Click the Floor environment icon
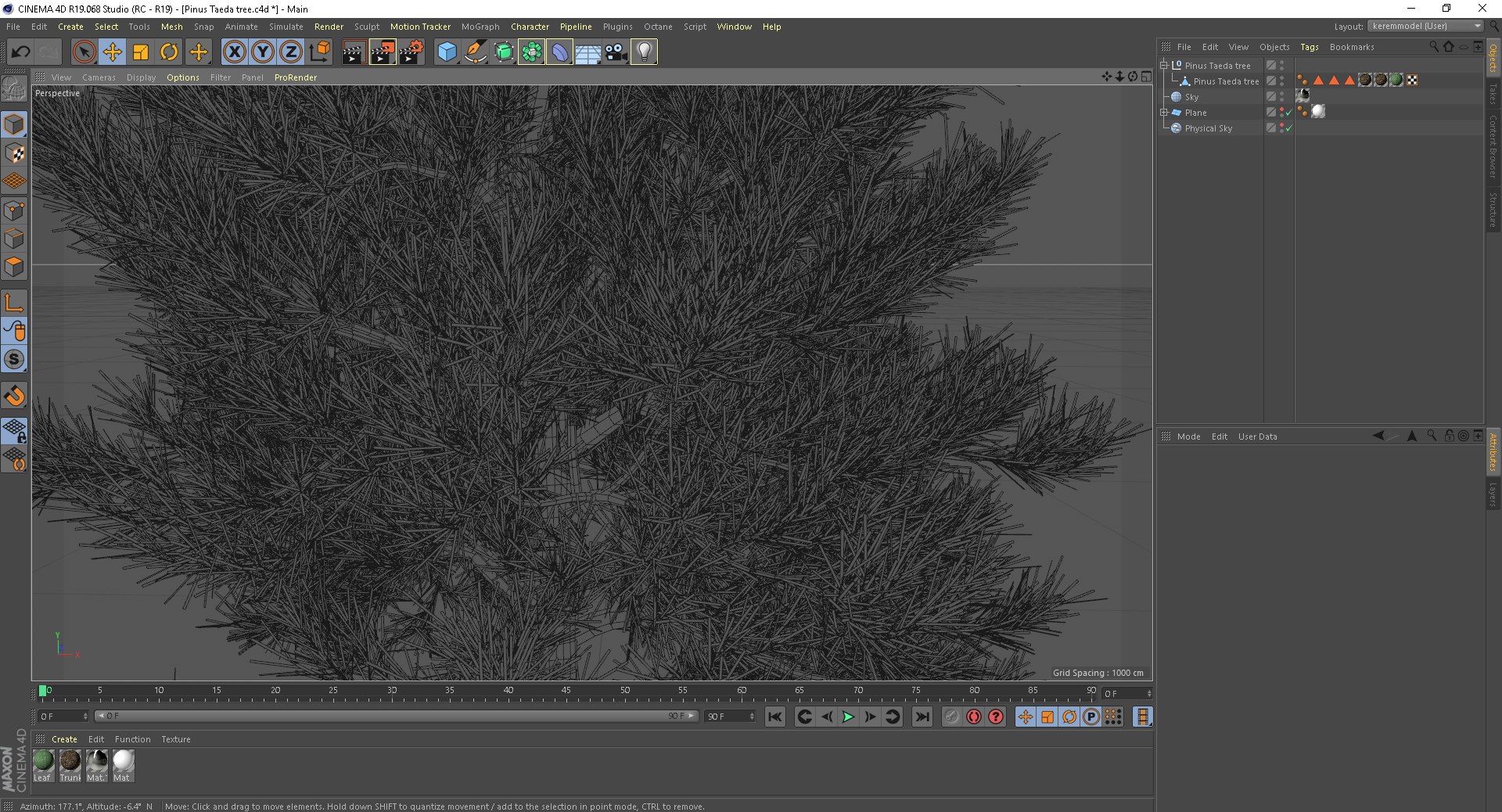 point(588,52)
